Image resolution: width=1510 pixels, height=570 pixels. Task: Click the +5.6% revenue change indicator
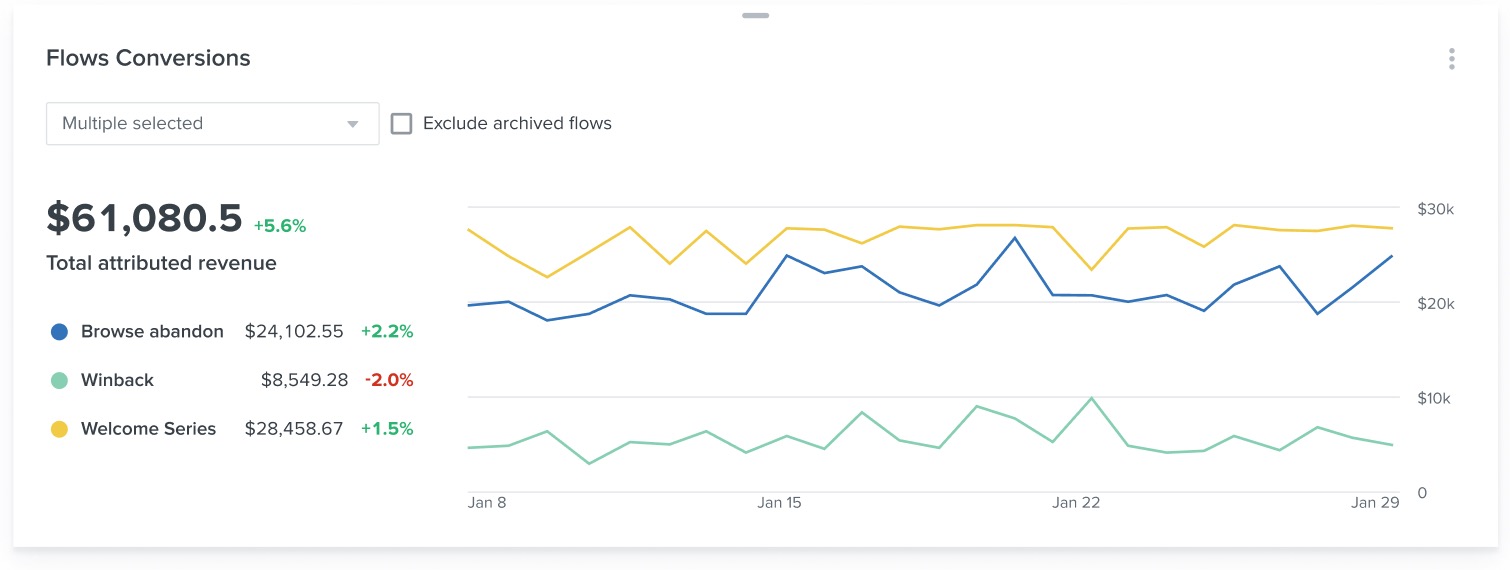point(280,226)
